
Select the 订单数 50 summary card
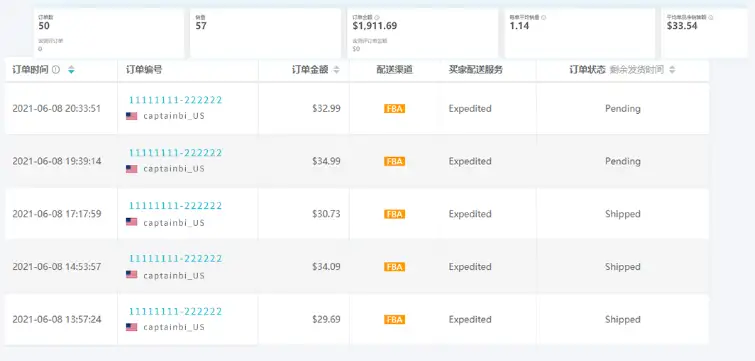pos(109,33)
